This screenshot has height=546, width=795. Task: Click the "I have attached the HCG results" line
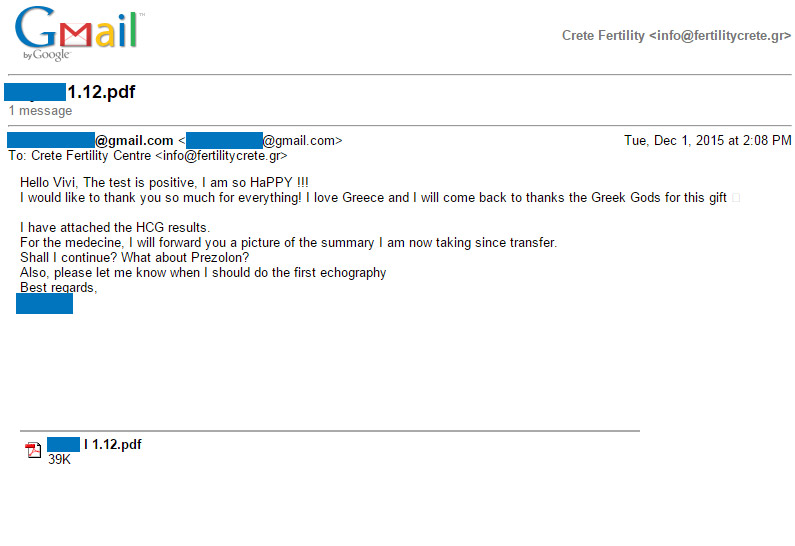115,228
